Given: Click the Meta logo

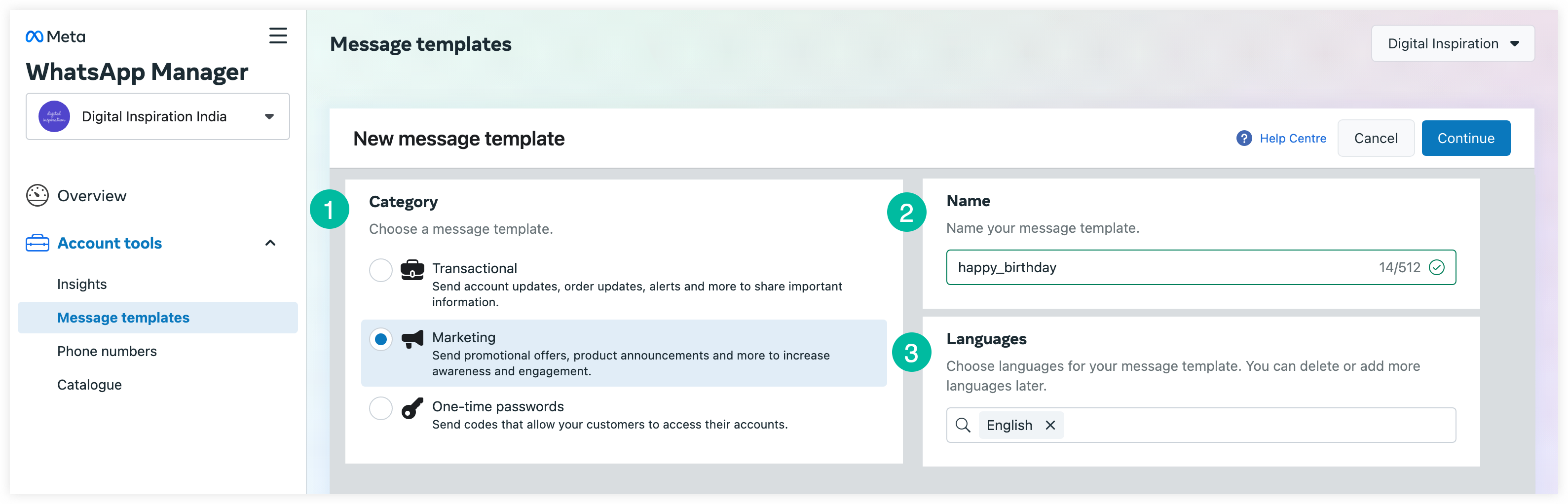Looking at the screenshot, I should 55,36.
